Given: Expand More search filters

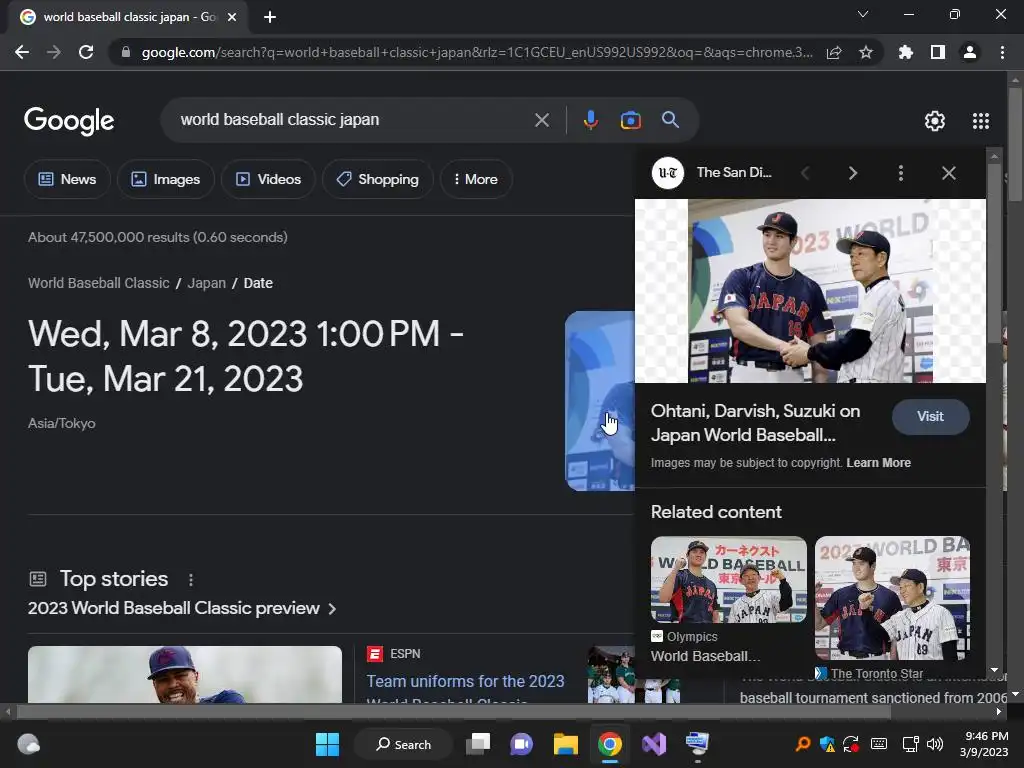Looking at the screenshot, I should pos(476,179).
